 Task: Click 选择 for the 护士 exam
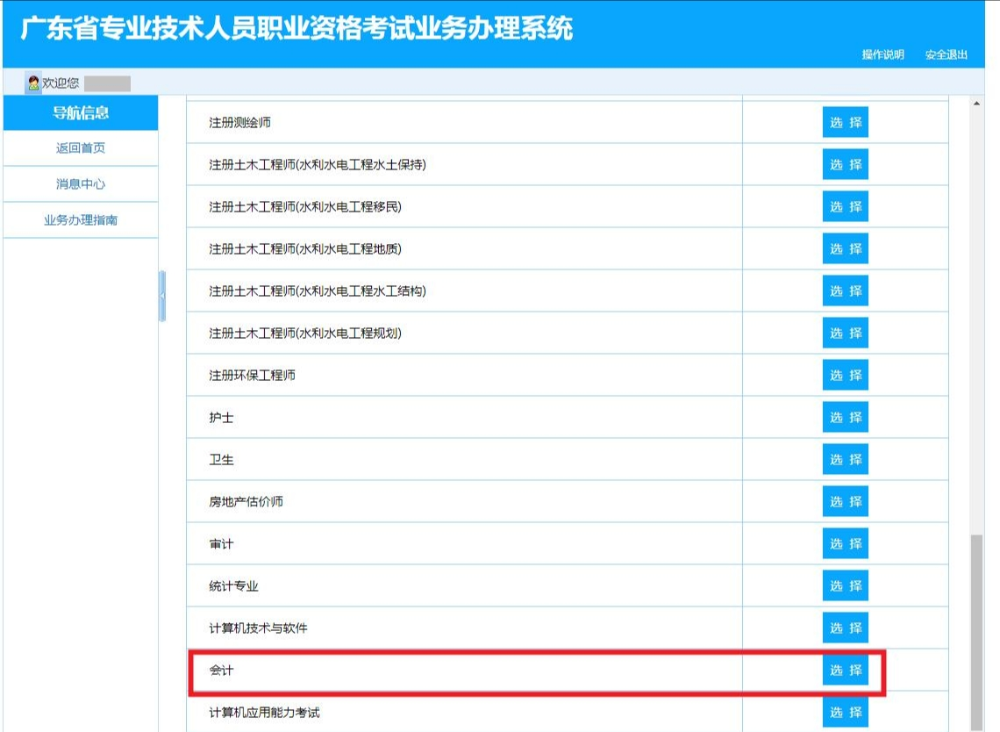coord(846,417)
